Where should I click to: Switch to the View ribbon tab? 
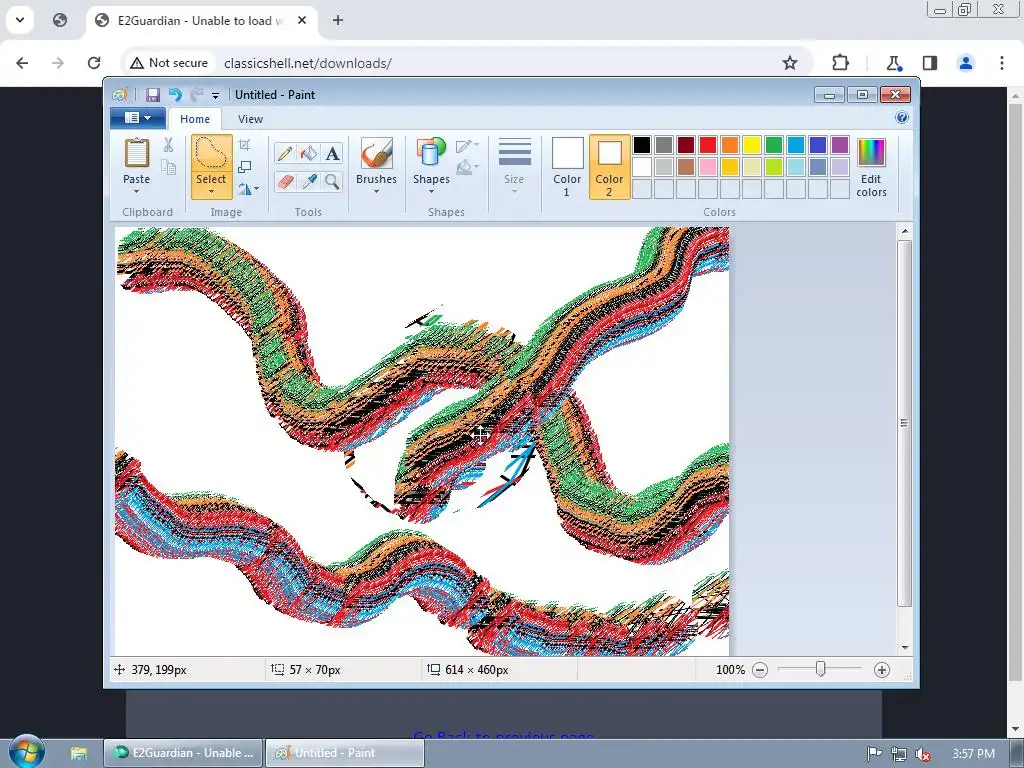250,119
